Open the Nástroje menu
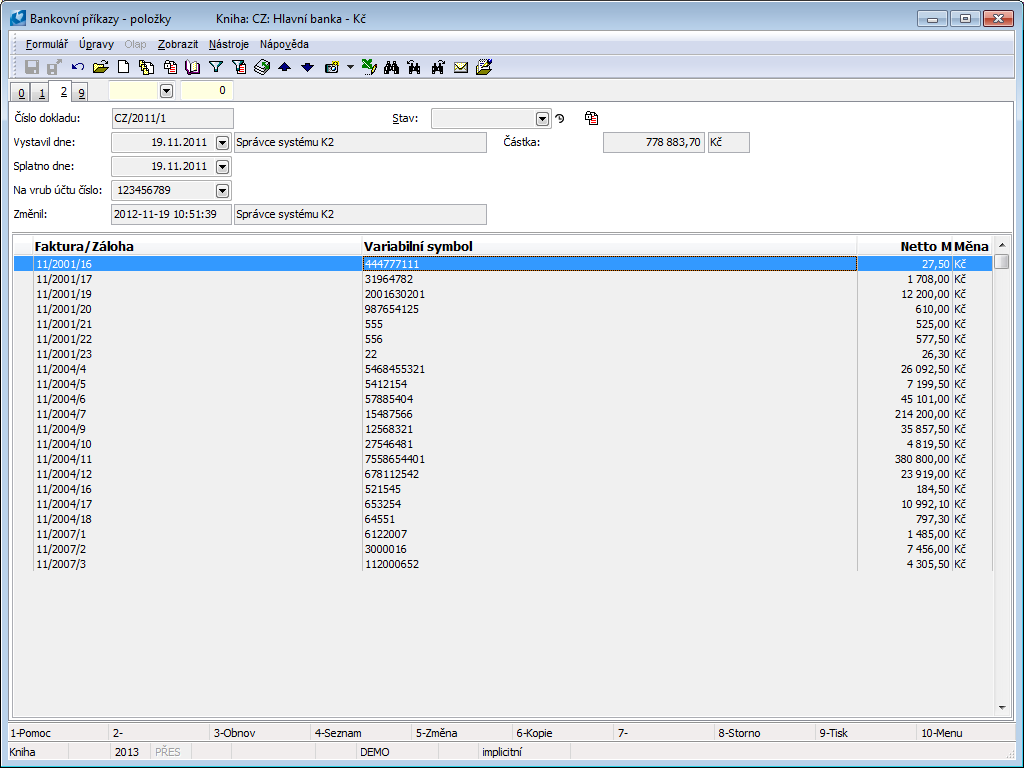 pyautogui.click(x=229, y=44)
